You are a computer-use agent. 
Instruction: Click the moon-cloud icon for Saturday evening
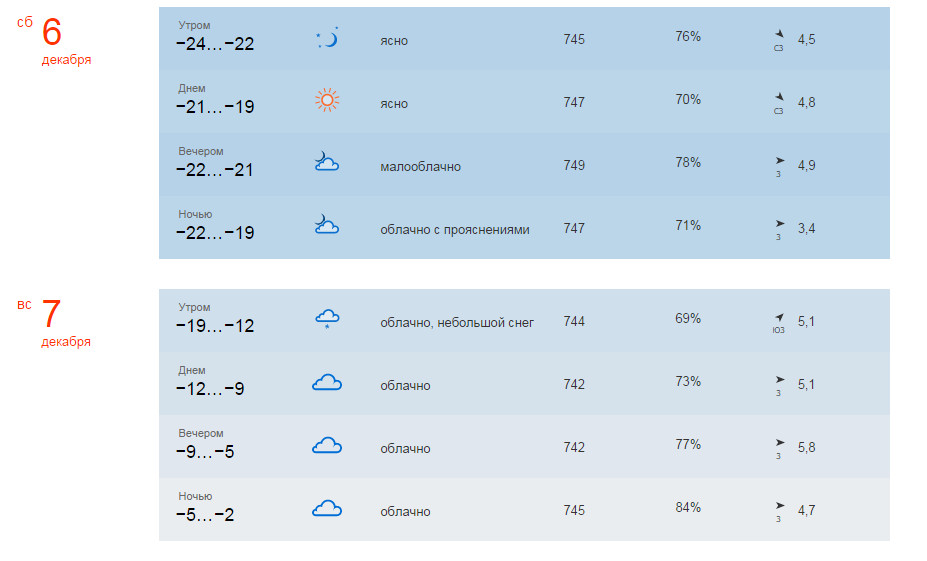click(326, 163)
